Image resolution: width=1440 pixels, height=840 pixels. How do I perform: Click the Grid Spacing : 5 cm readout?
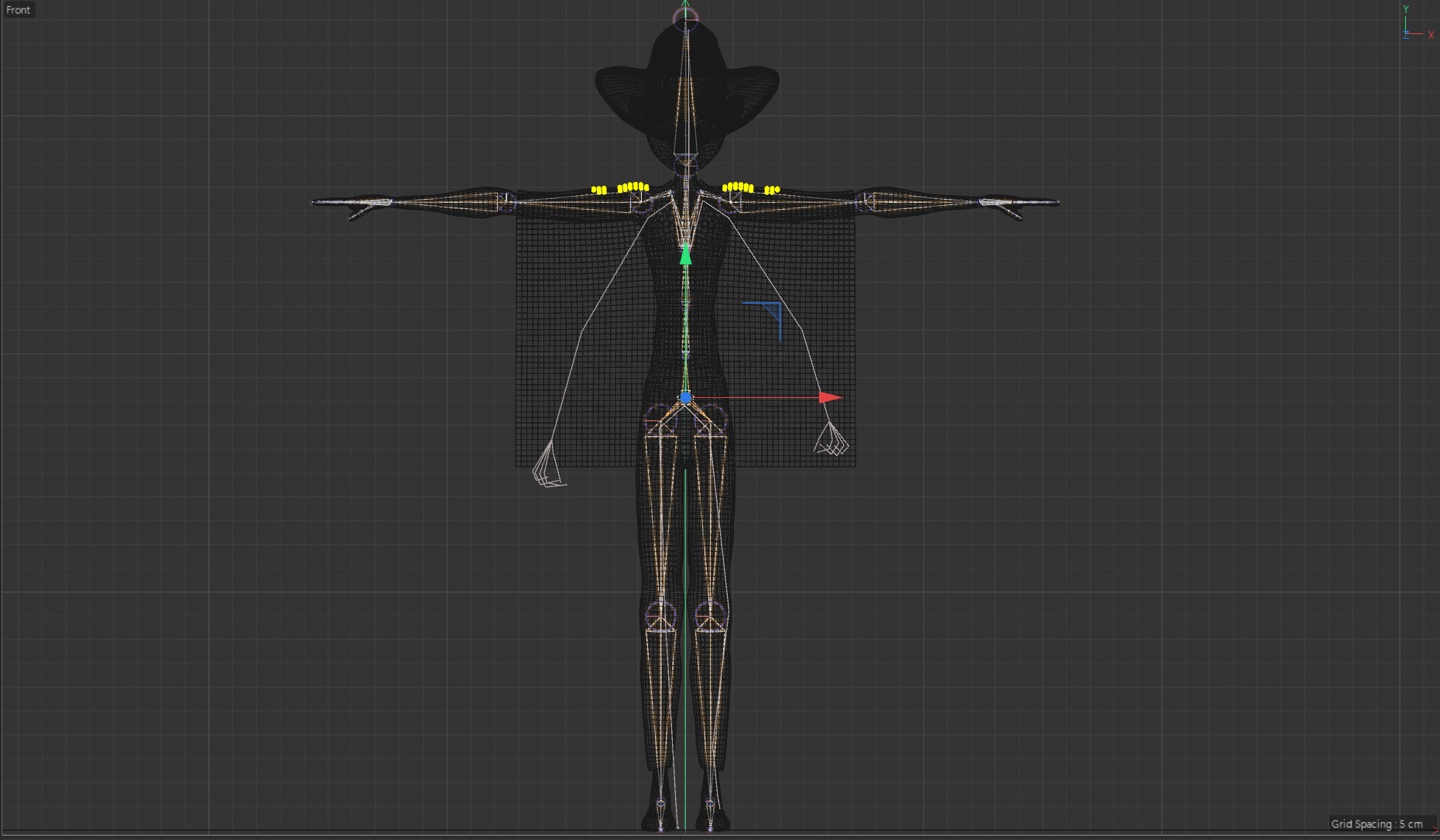tap(1377, 824)
